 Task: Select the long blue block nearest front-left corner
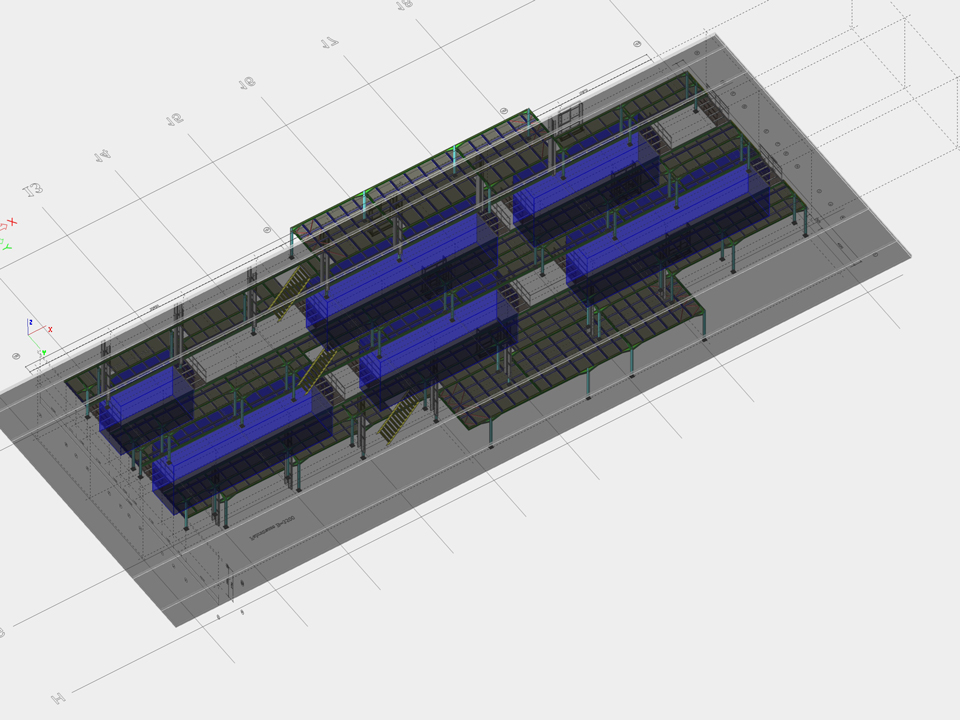point(240,440)
